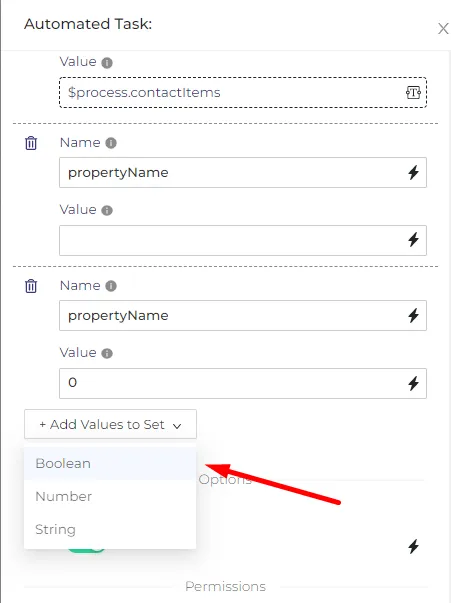
Task: Close the Automated Task panel
Action: [x=443, y=28]
